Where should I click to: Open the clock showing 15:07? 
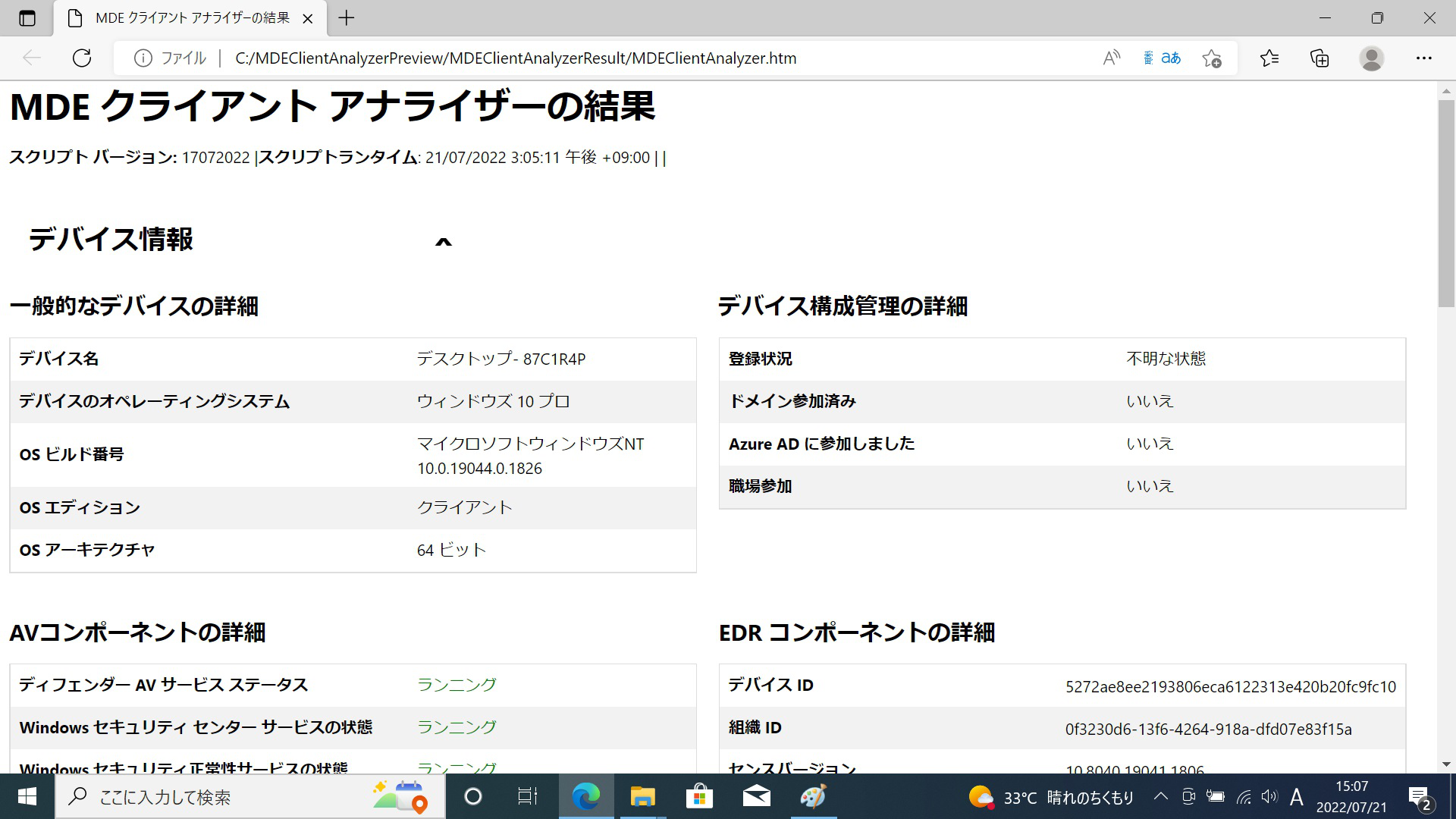(1351, 796)
